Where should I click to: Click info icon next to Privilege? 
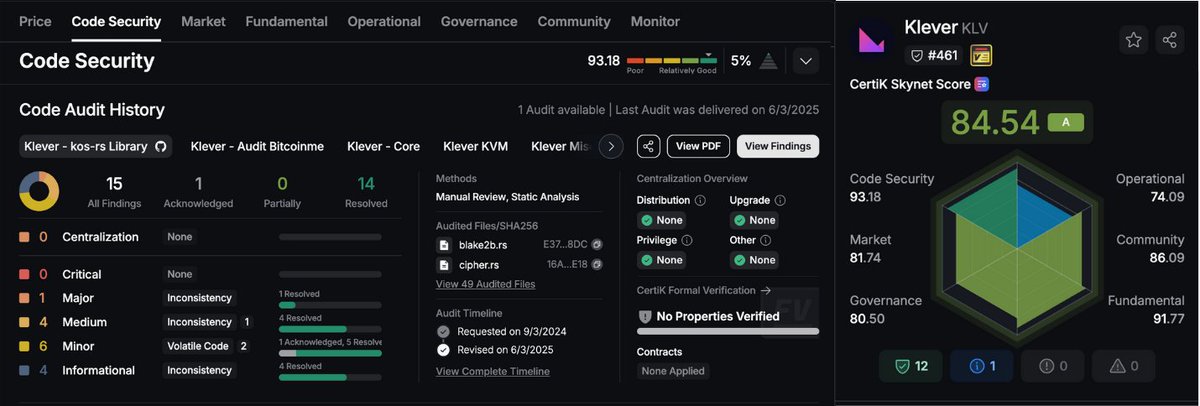point(687,240)
